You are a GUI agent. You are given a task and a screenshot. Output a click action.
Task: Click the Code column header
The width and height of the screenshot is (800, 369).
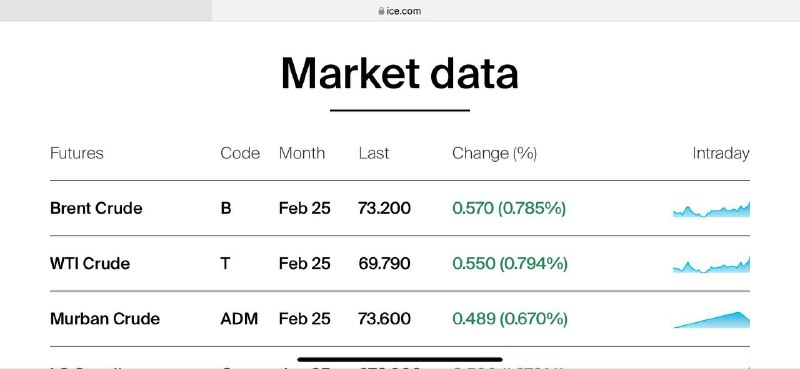pyautogui.click(x=240, y=153)
